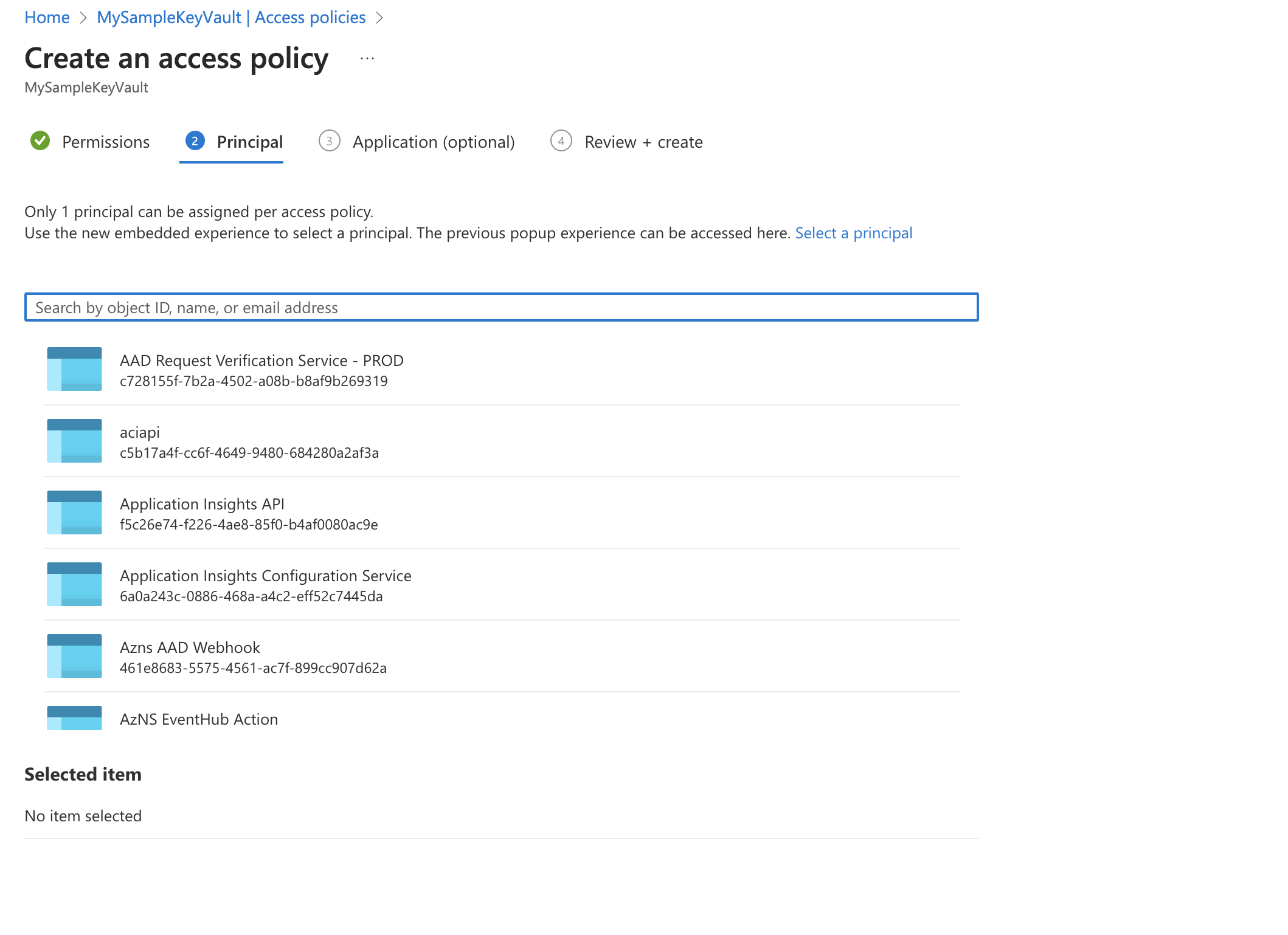The width and height of the screenshot is (1288, 935).
Task: Open the ellipsis menu beside the page title
Action: (367, 57)
